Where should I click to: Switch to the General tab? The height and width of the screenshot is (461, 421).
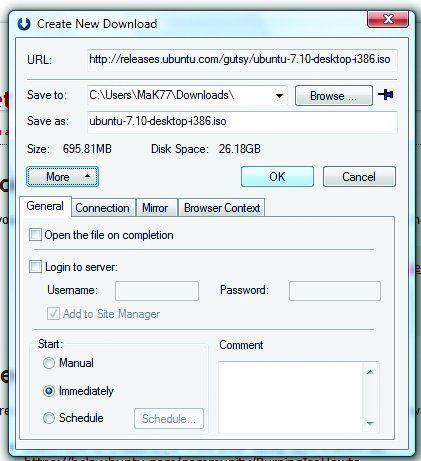[x=45, y=206]
